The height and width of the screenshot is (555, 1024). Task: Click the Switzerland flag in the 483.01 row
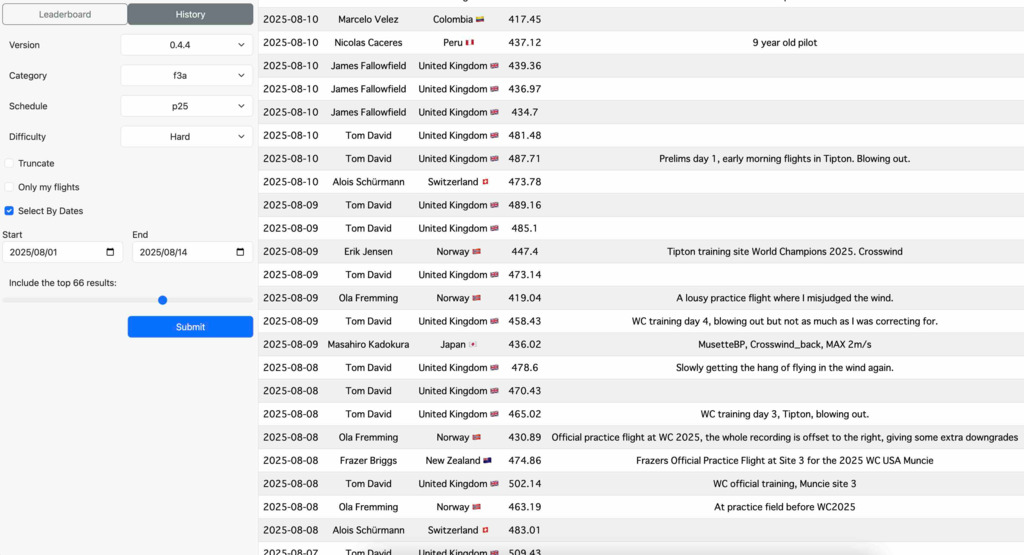pyautogui.click(x=485, y=530)
